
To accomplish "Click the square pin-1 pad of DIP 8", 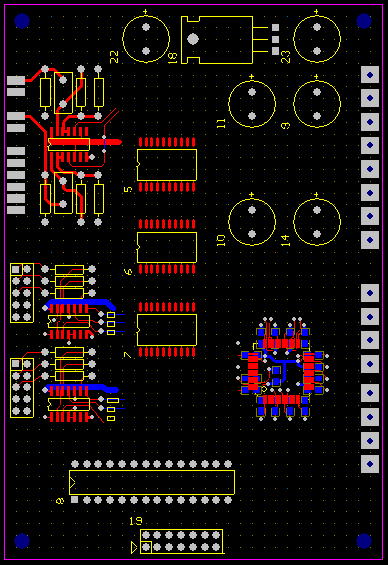I will 75,500.
